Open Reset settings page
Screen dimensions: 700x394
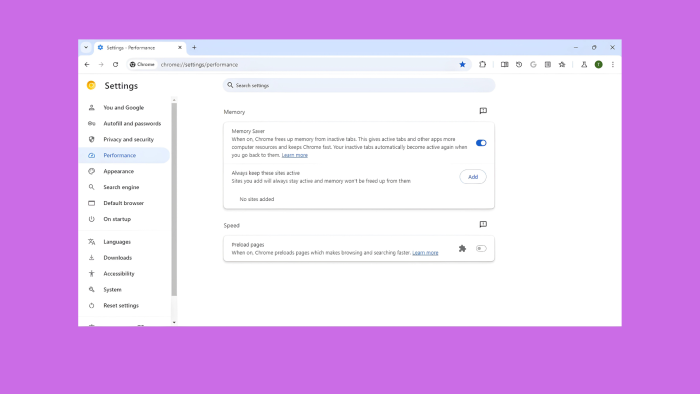click(x=124, y=306)
